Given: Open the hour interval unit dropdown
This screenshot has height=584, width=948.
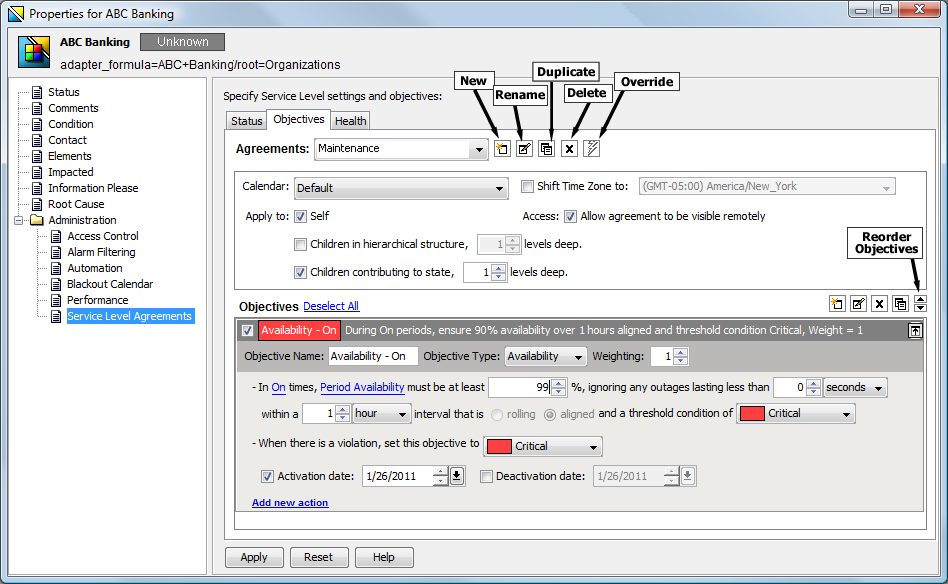Looking at the screenshot, I should coord(382,414).
